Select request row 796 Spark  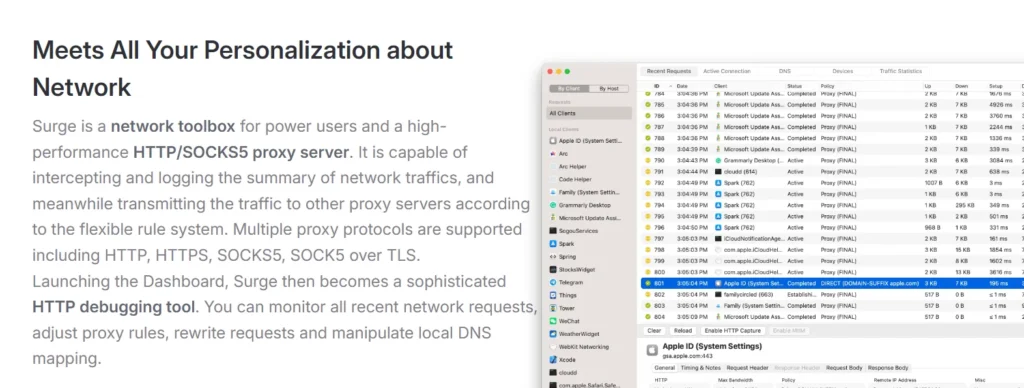point(832,227)
